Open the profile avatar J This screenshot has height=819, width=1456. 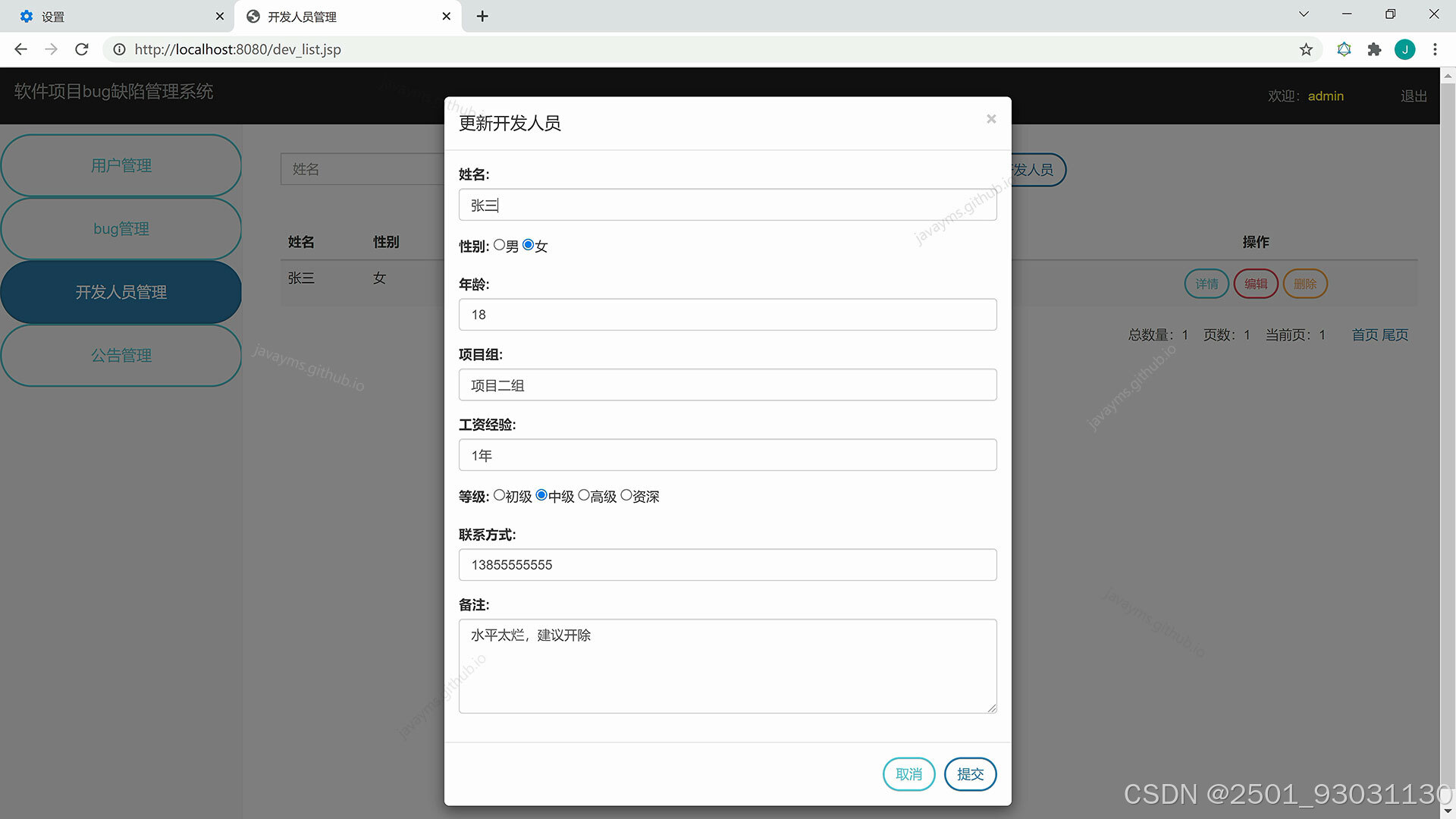point(1404,49)
